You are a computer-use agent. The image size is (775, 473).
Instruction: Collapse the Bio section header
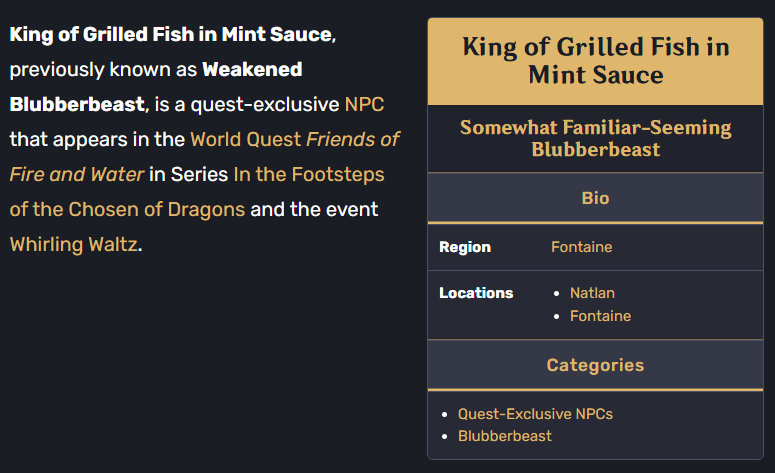(595, 198)
